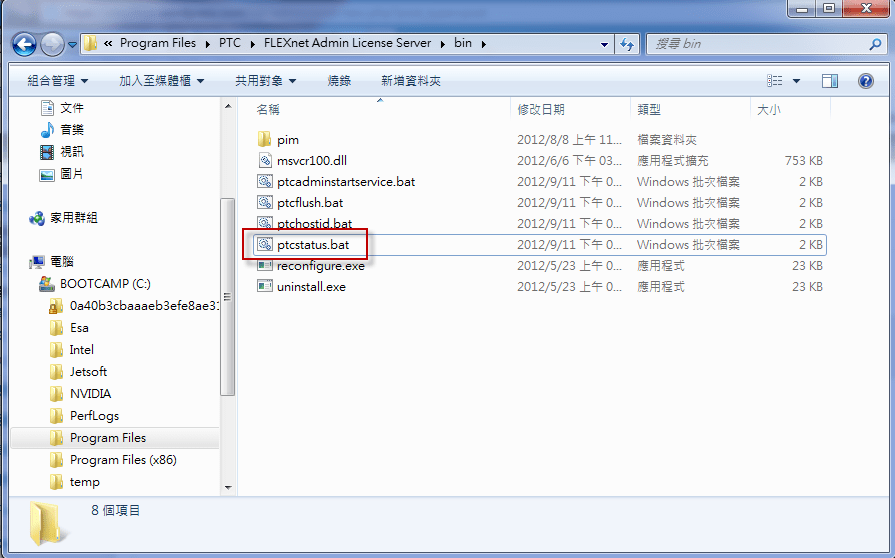895x558 pixels.
Task: Click the refresh icon beside address bar
Action: 627,44
